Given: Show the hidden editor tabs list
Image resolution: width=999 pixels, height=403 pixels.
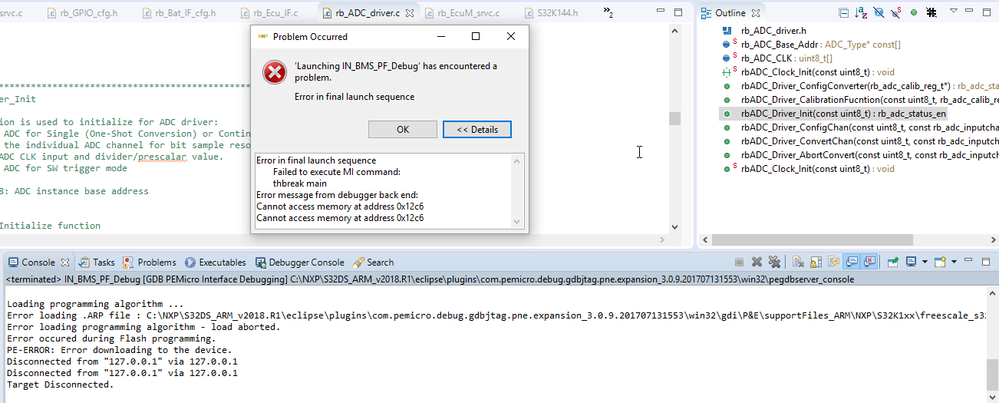Looking at the screenshot, I should point(608,13).
